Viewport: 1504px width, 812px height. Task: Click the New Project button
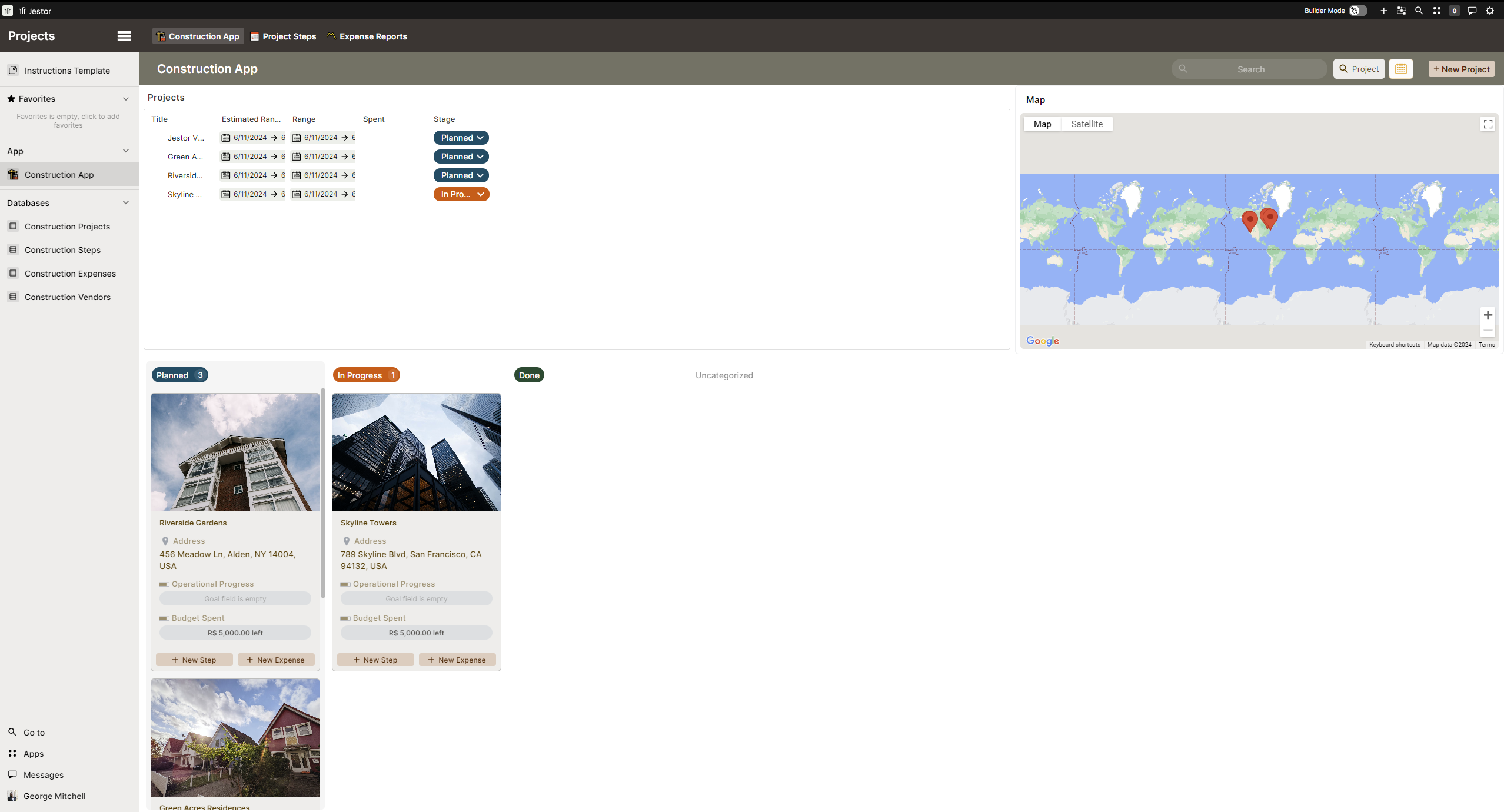pyautogui.click(x=1461, y=69)
